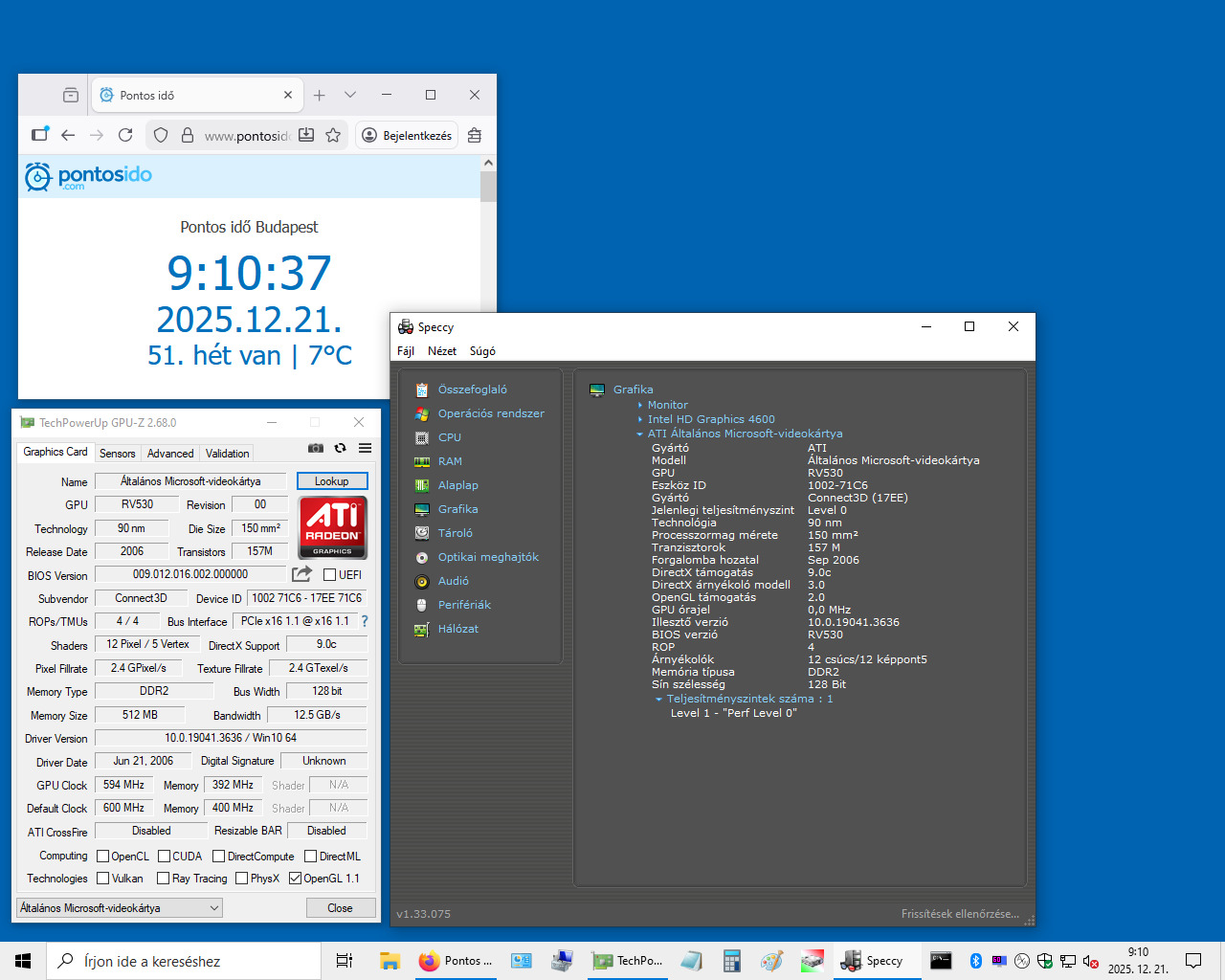Click the muted volume tray icon
The image size is (1225, 980).
[x=1090, y=961]
